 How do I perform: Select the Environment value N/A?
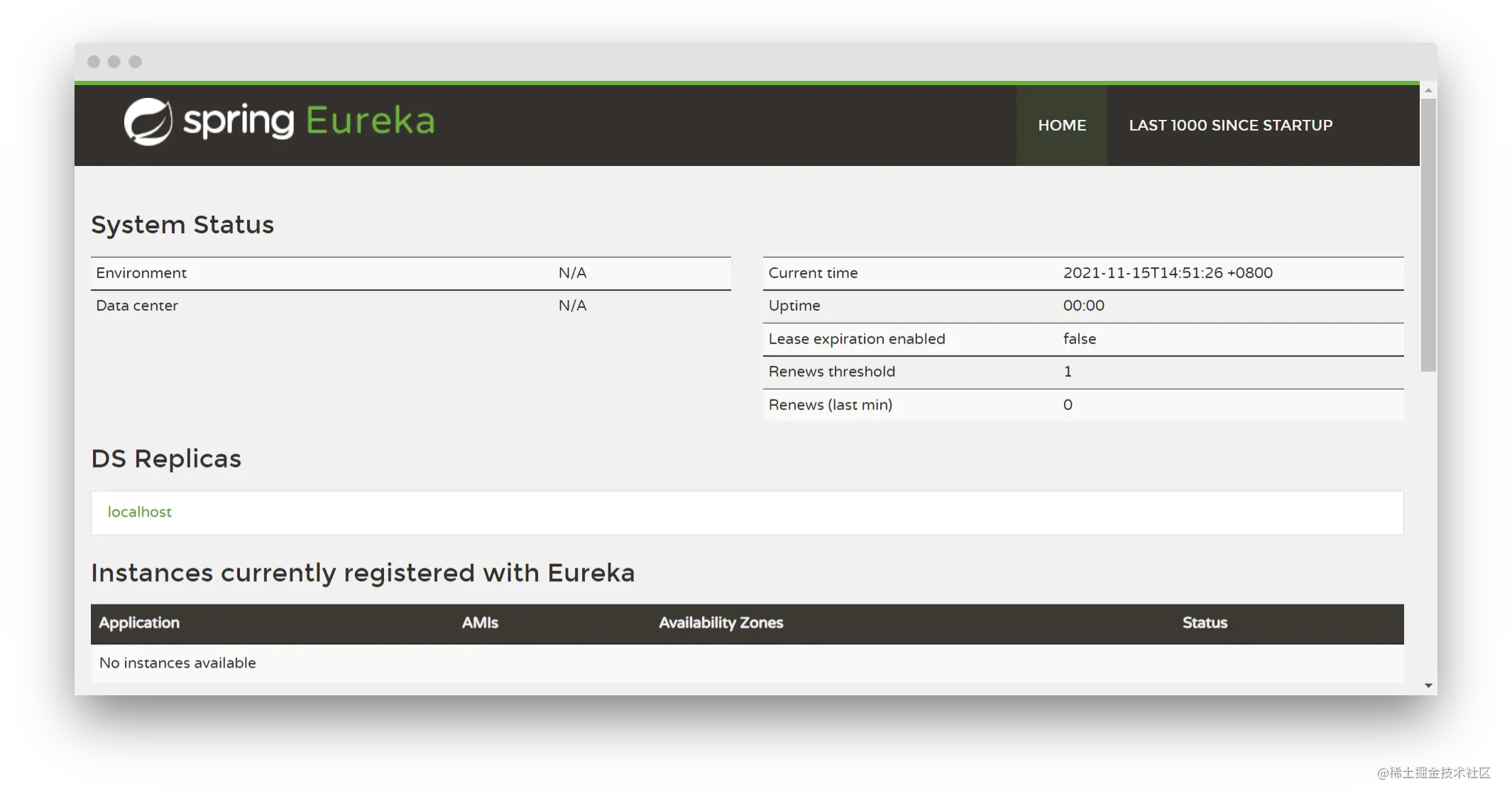[572, 273]
